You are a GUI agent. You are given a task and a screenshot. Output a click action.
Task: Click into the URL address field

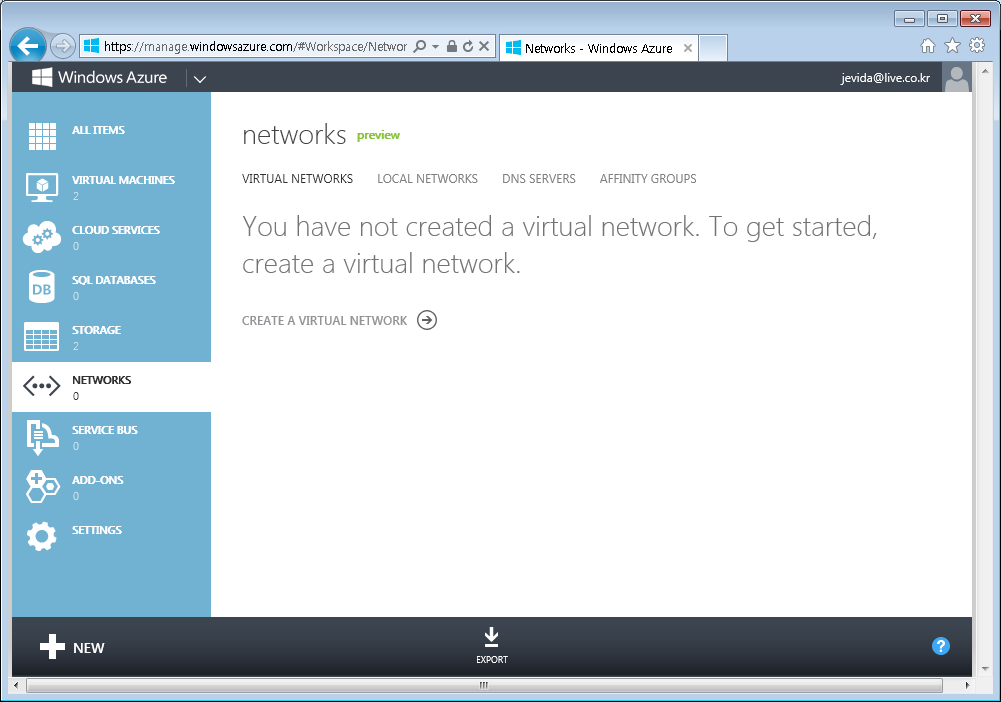255,46
